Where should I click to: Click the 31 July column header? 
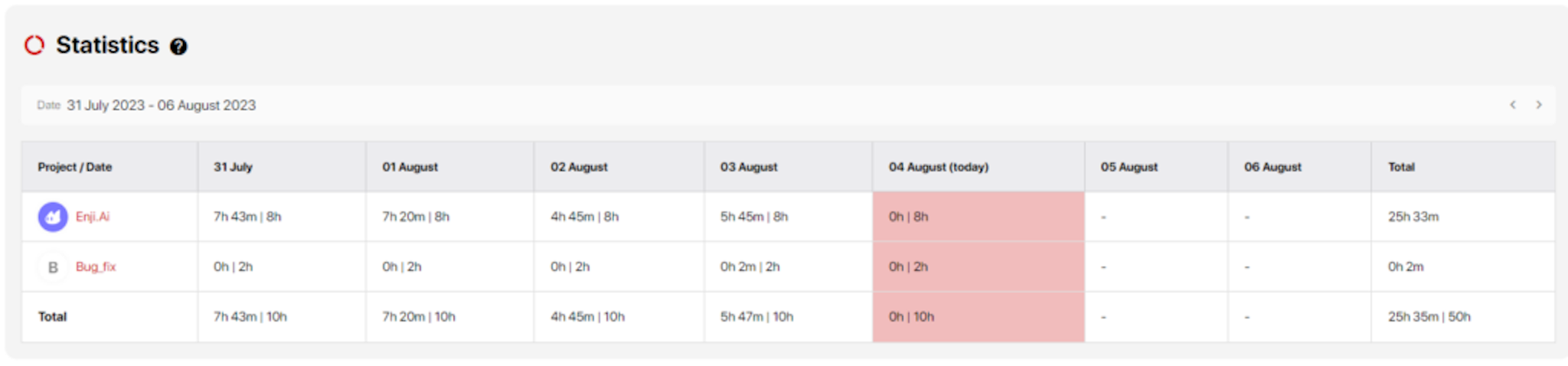click(x=282, y=167)
